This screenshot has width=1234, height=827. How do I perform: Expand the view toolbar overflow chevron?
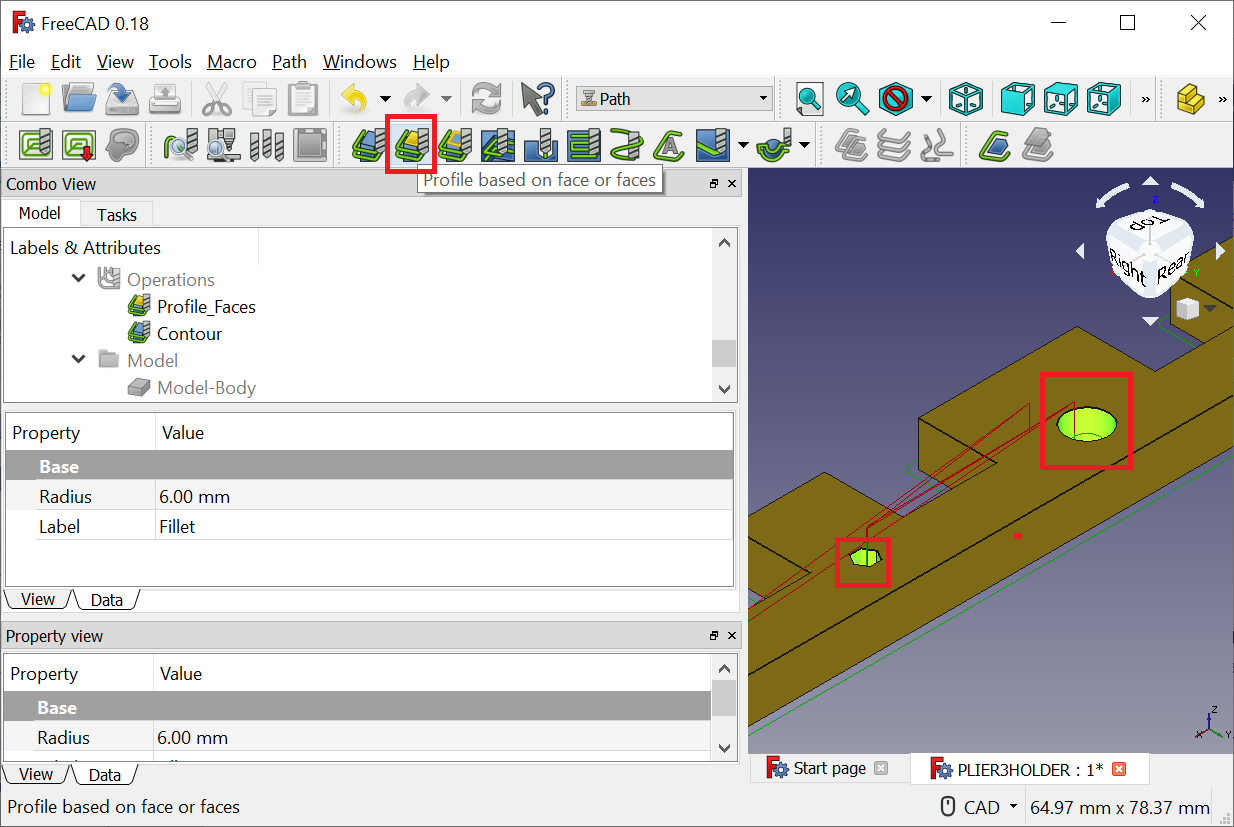[1146, 98]
